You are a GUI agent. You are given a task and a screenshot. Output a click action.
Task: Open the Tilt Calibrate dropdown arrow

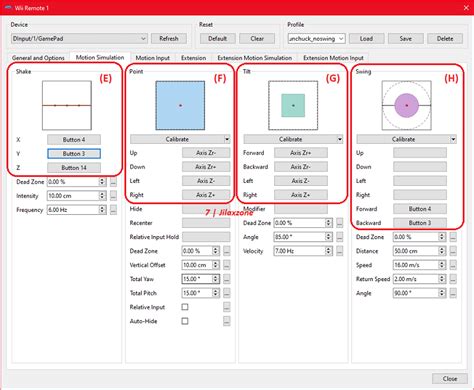(x=340, y=139)
